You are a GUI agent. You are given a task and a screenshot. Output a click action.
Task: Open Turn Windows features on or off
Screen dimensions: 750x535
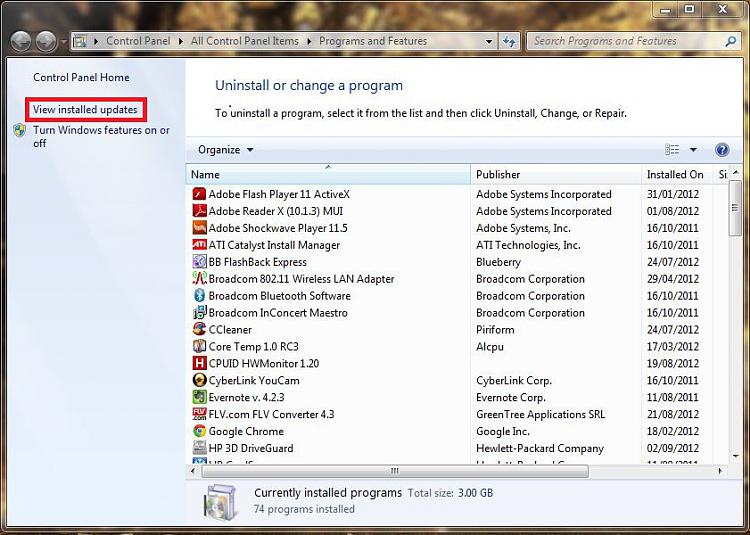(101, 137)
